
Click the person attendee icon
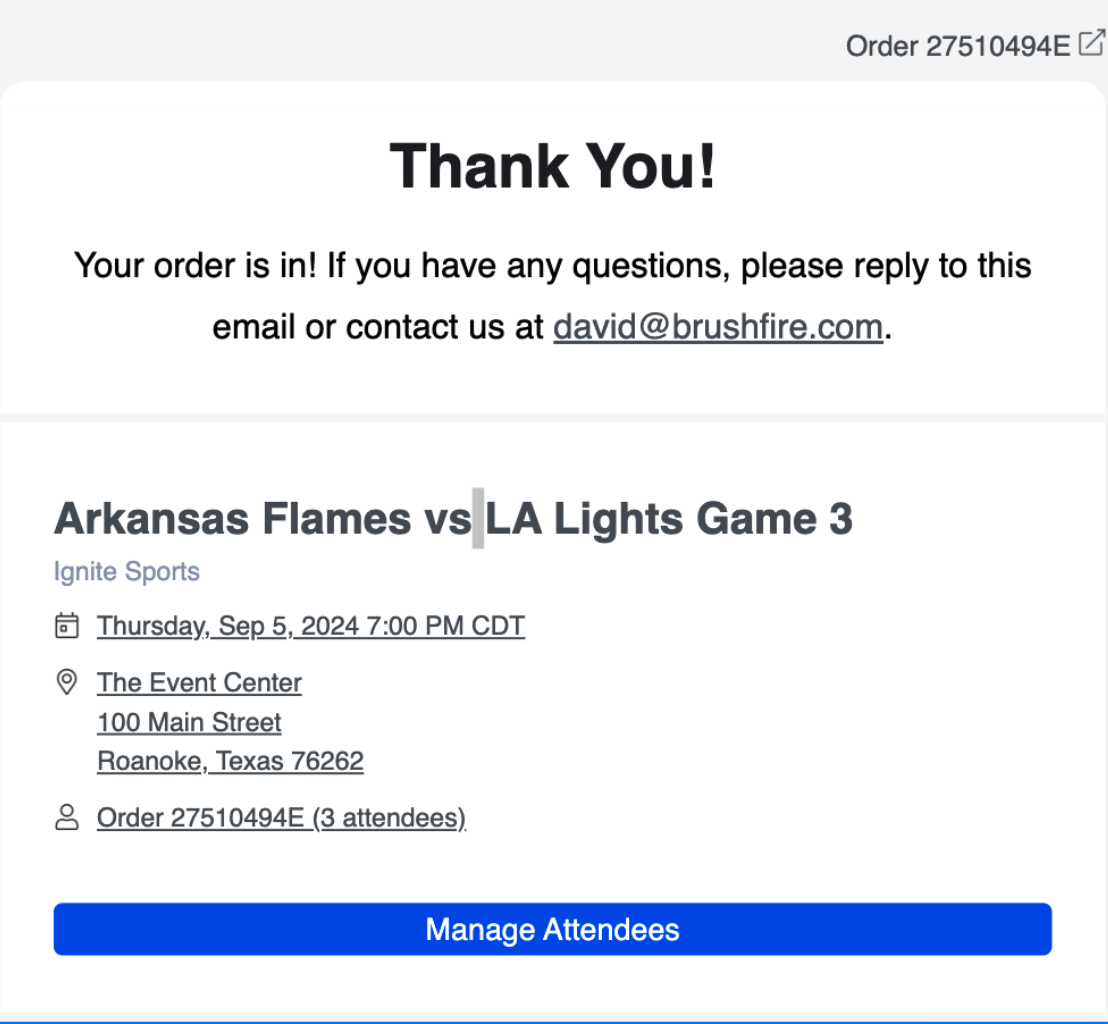(x=66, y=817)
